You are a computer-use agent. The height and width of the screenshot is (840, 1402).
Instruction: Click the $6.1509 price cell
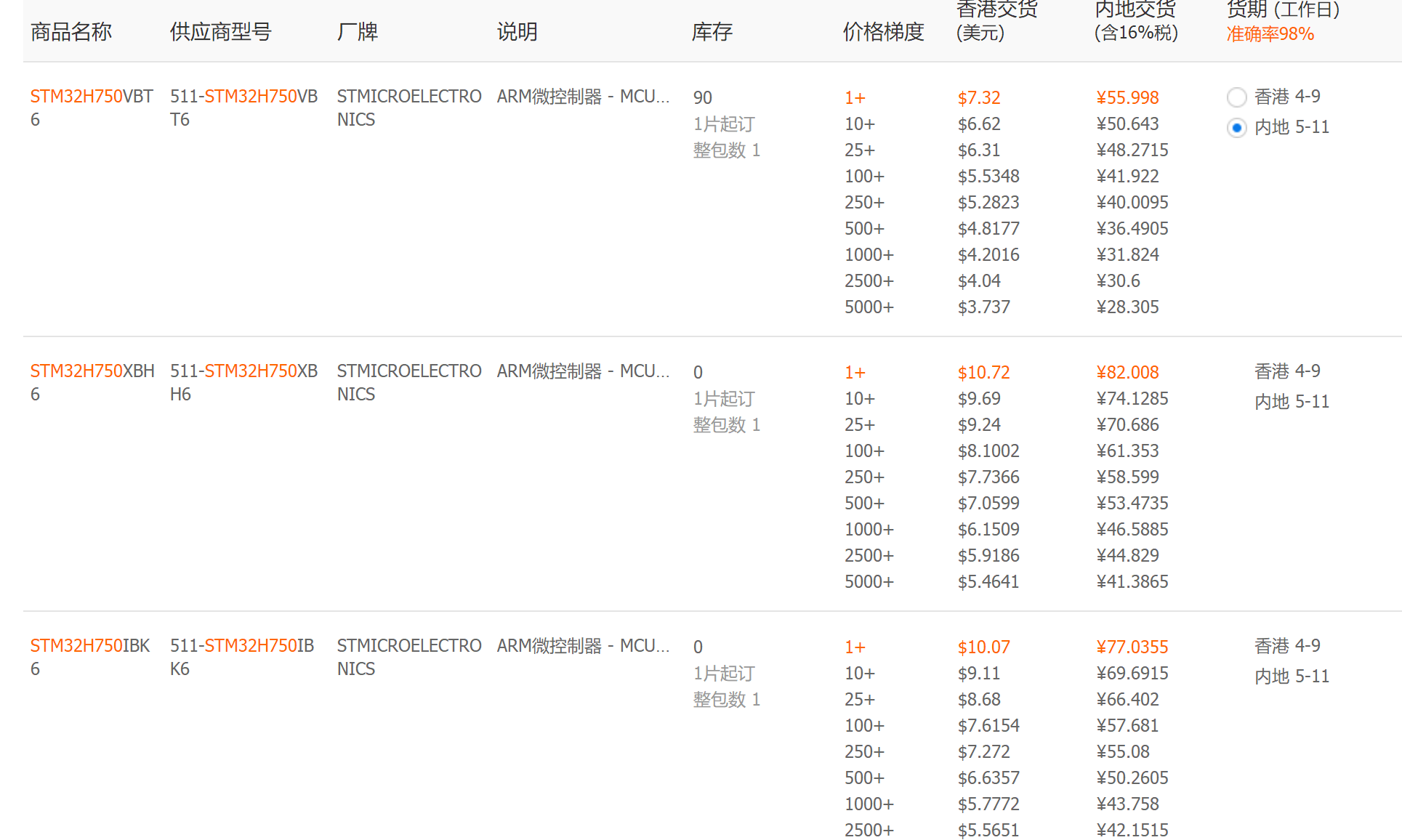(x=988, y=529)
